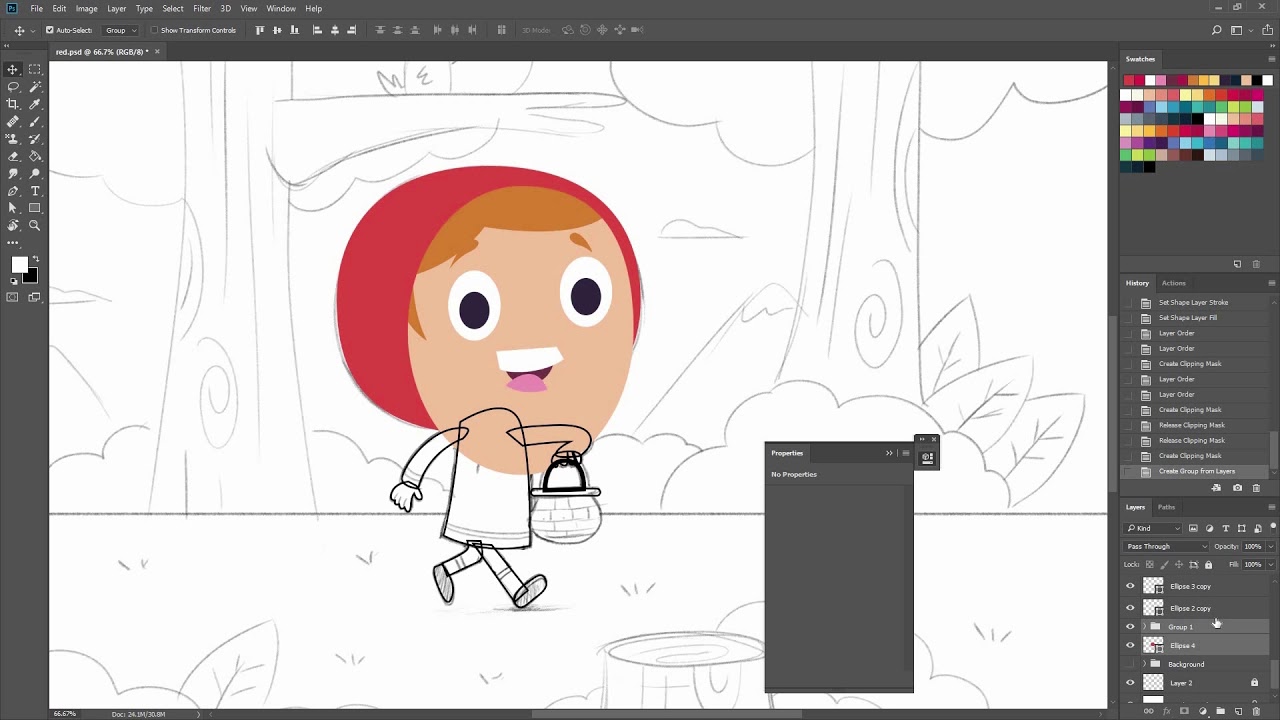
Task: Select the Path Selection tool
Action: coord(13,208)
